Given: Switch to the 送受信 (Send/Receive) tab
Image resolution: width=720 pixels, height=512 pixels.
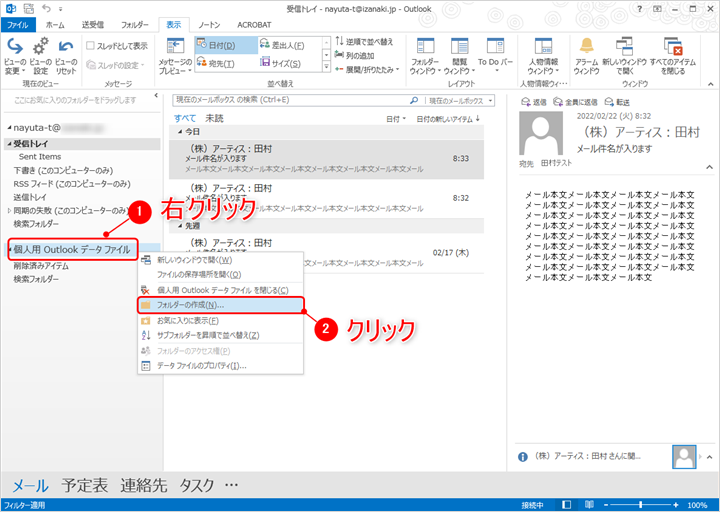Looking at the screenshot, I should [93, 25].
